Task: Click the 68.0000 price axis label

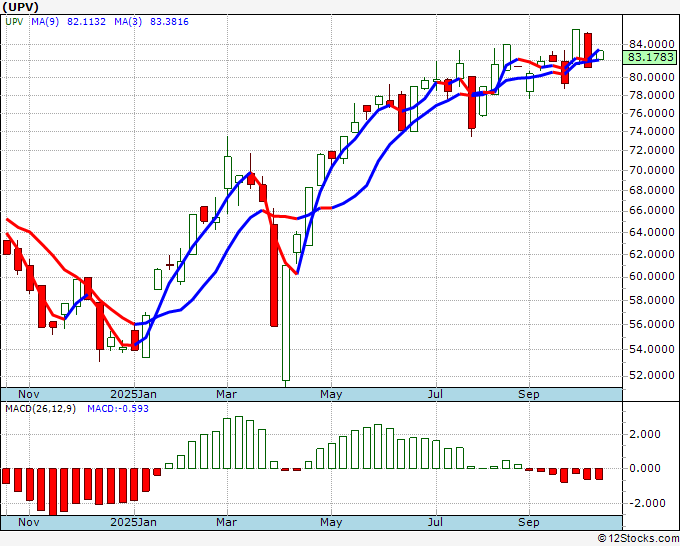Action: (x=652, y=190)
